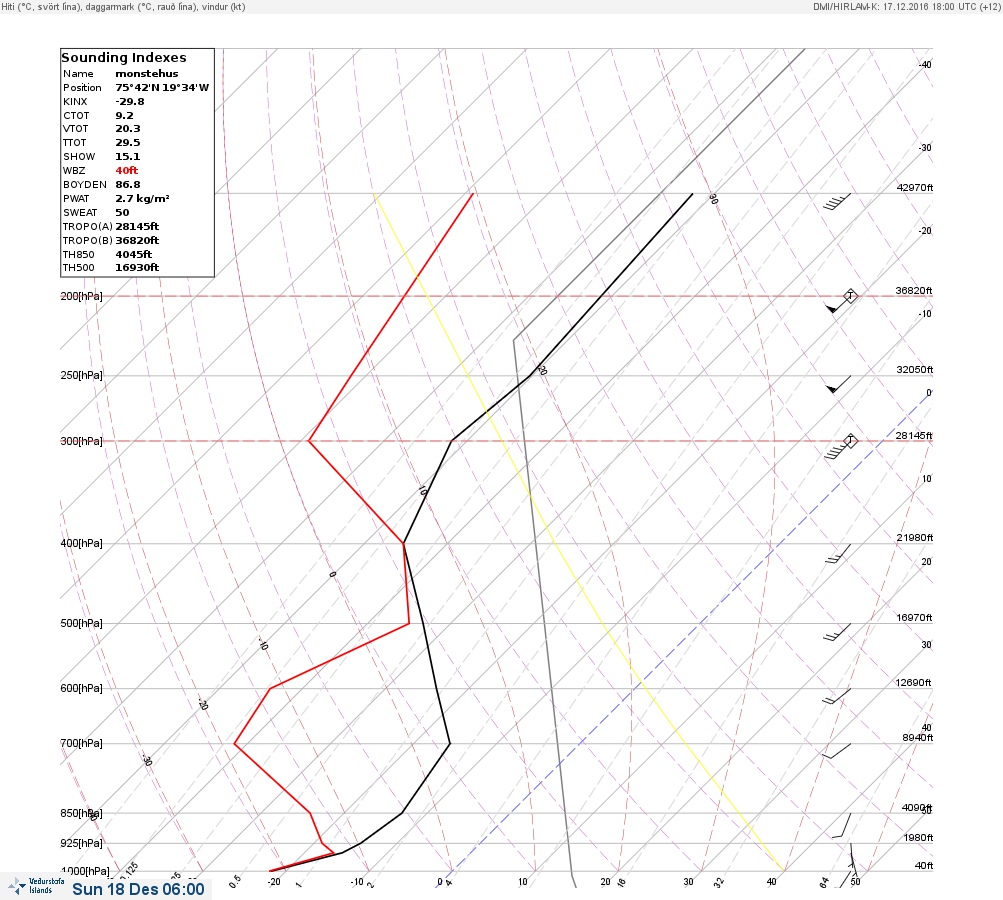Click the station name 'monstehus'
The height and width of the screenshot is (900, 1003).
[x=146, y=74]
